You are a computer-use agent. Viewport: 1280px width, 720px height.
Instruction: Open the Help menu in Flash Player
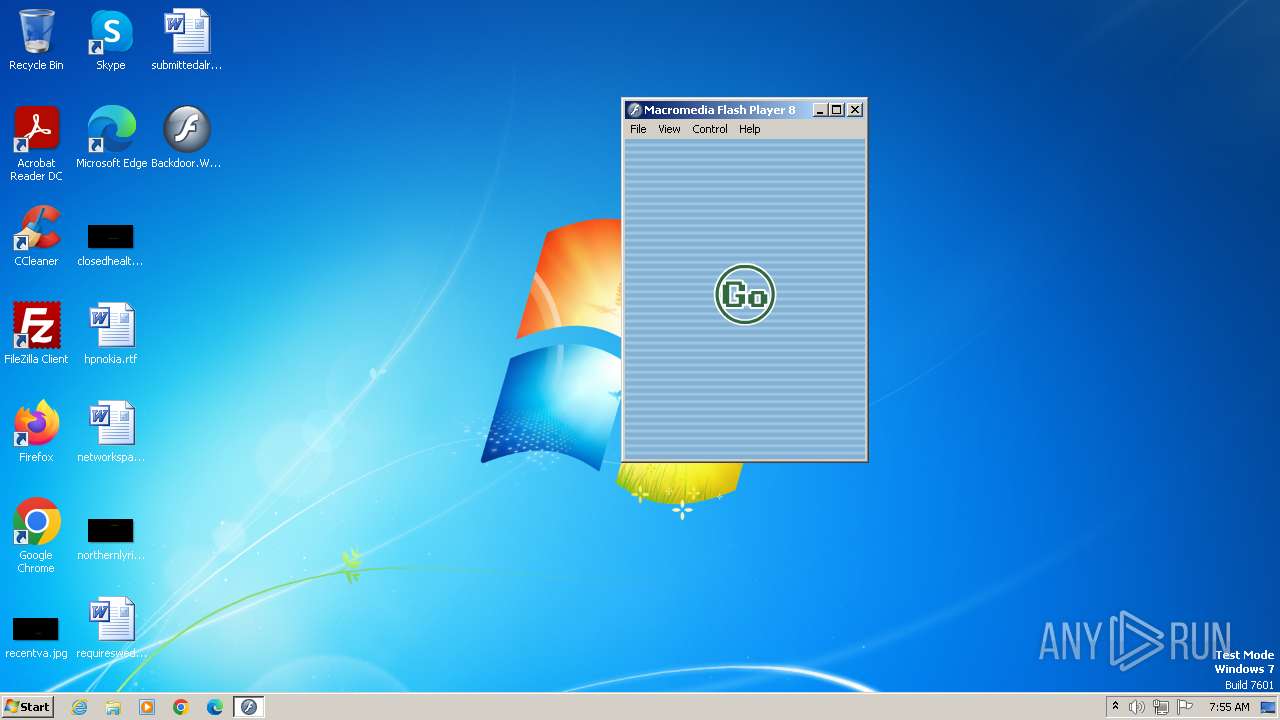750,129
